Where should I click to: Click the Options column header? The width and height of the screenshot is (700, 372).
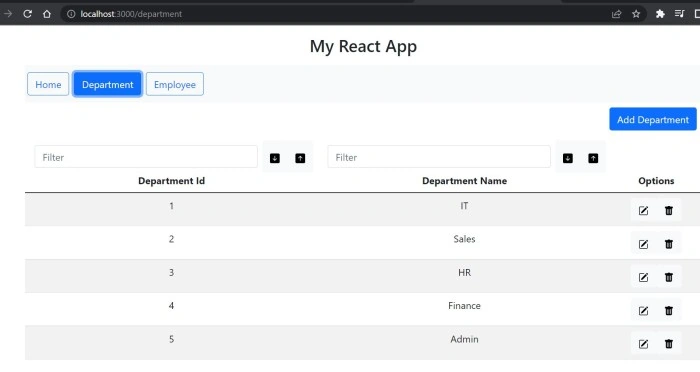click(x=656, y=181)
